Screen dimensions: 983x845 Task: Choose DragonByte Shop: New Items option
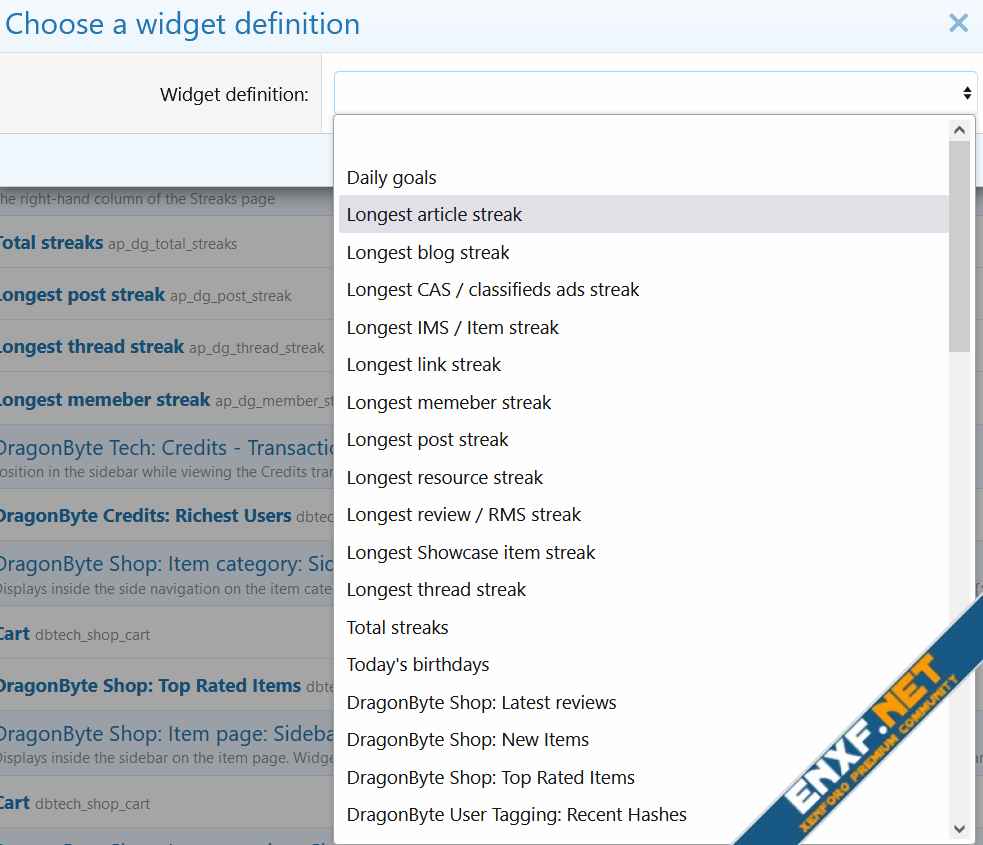468,740
